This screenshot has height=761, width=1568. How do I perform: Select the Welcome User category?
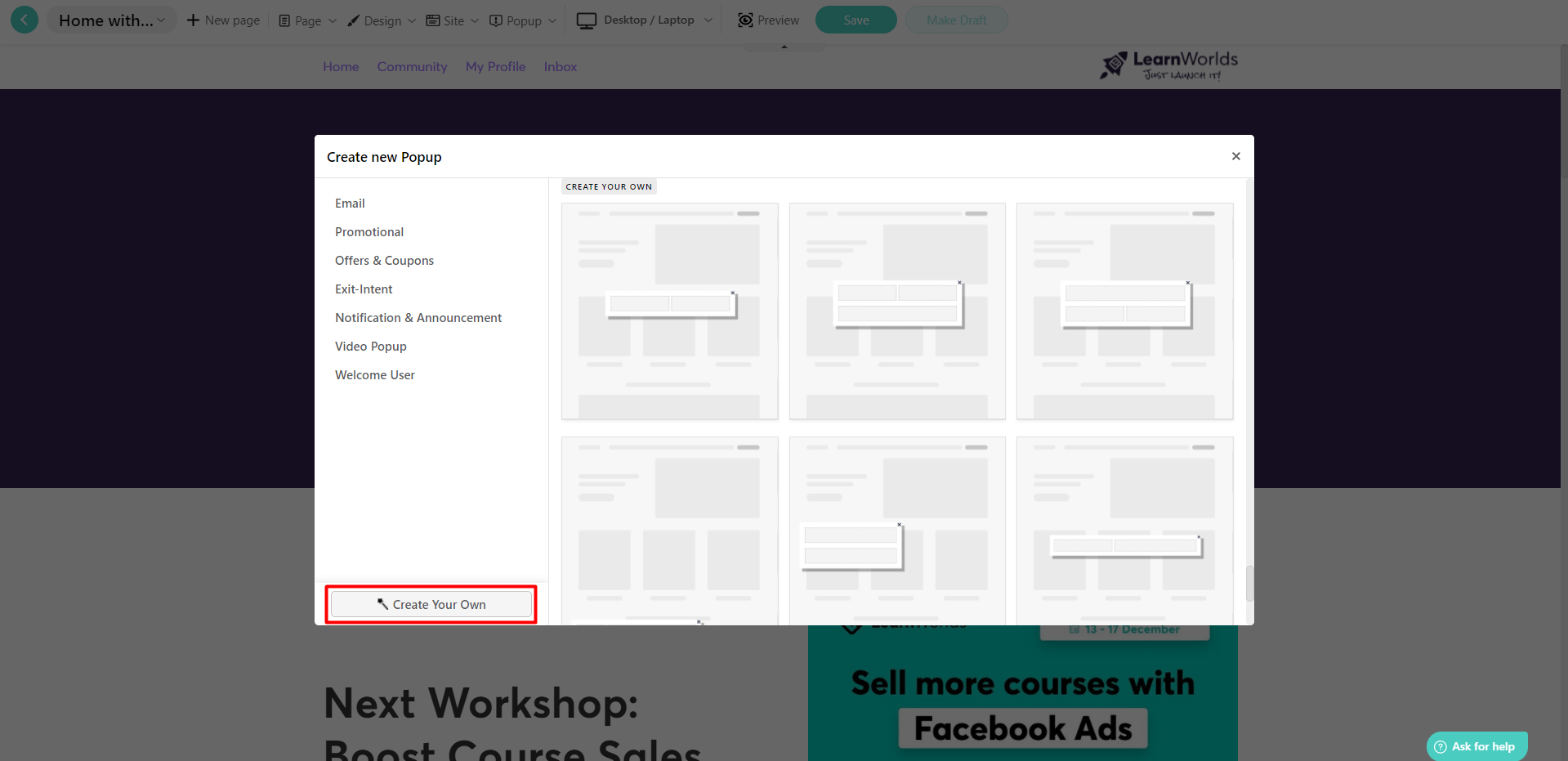(x=374, y=374)
